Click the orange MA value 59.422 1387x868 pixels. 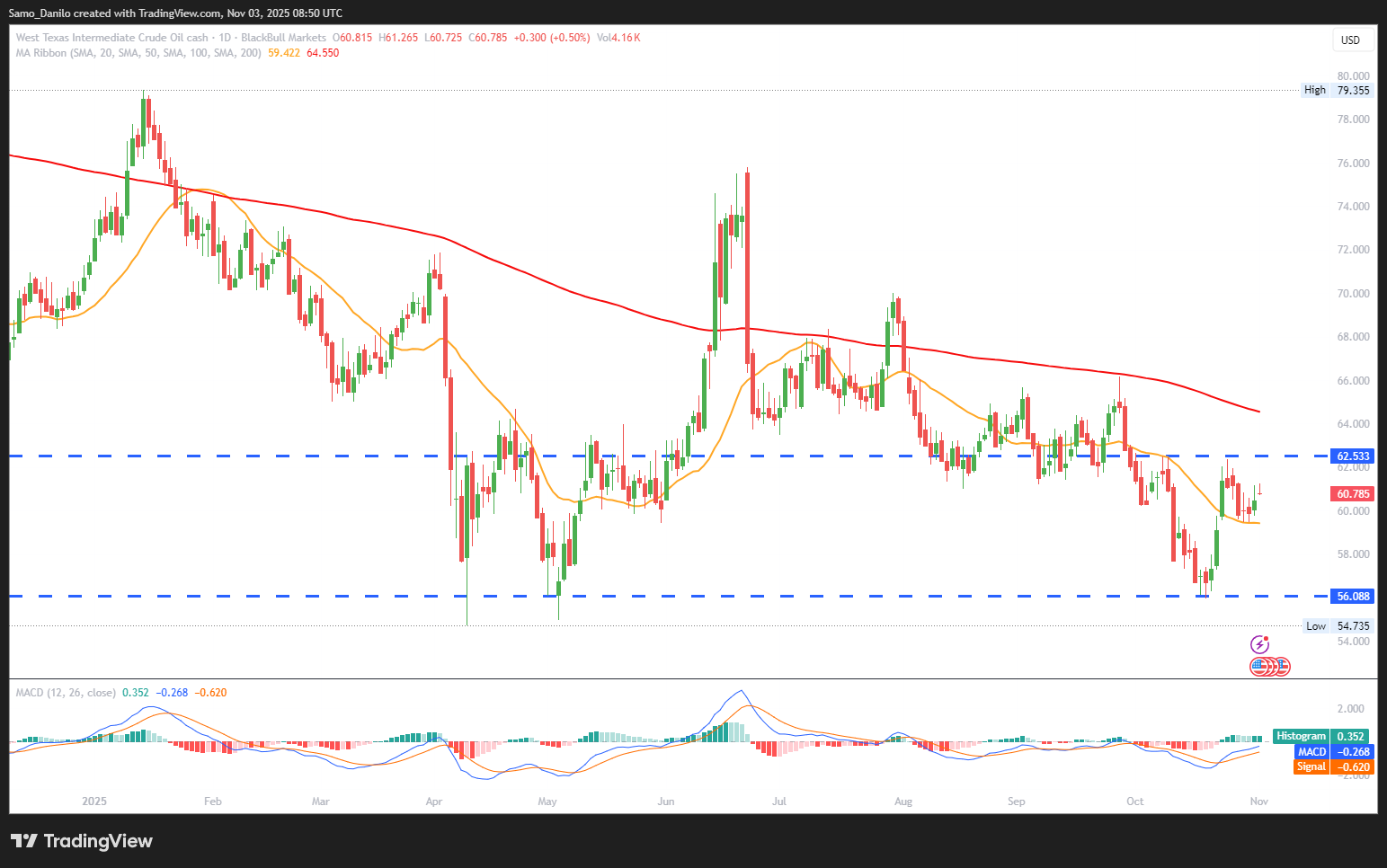pos(284,53)
